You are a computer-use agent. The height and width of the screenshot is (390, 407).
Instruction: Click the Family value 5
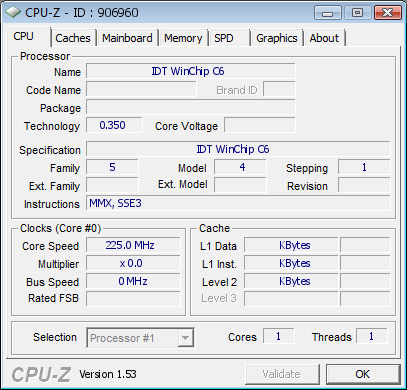(112, 167)
